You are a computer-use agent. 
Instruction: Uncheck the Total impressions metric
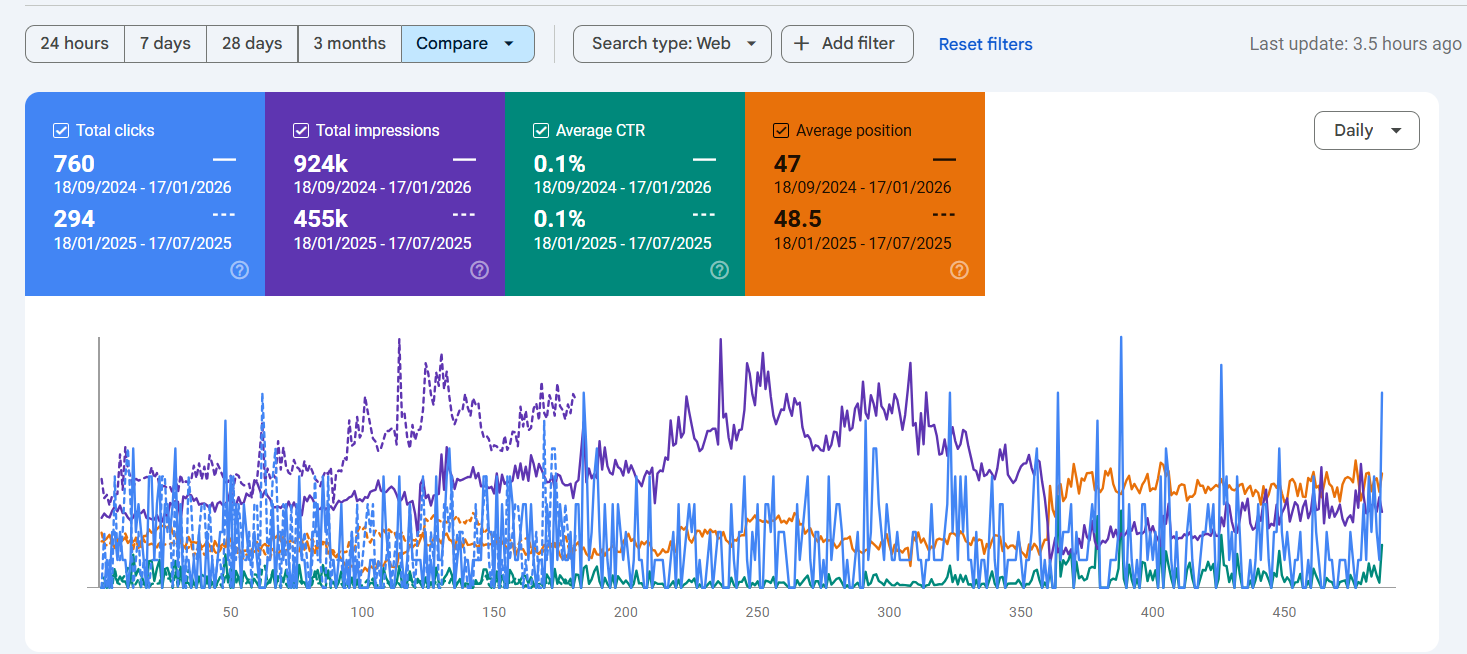point(301,130)
